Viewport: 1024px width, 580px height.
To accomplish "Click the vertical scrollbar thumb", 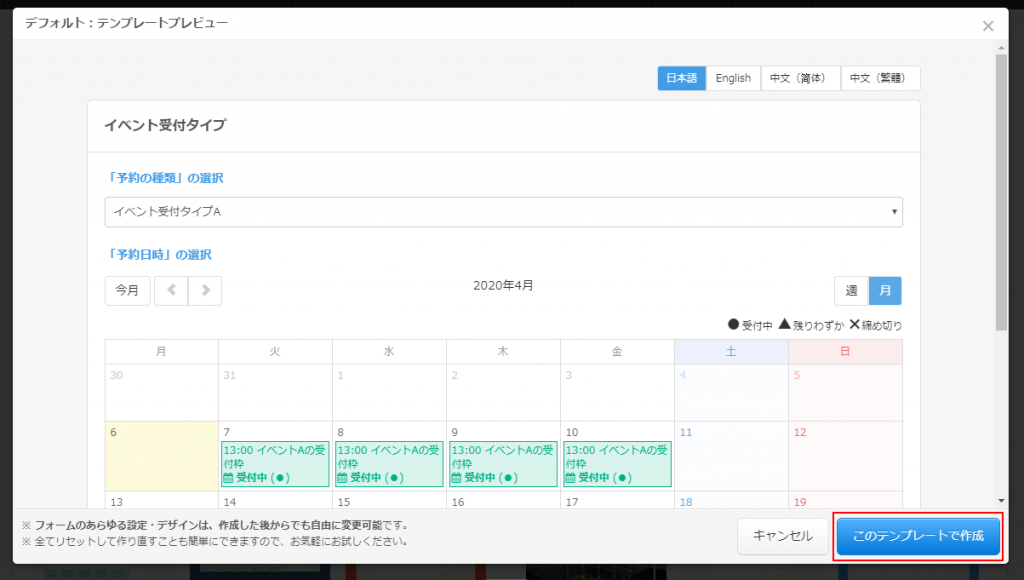I will (1001, 190).
